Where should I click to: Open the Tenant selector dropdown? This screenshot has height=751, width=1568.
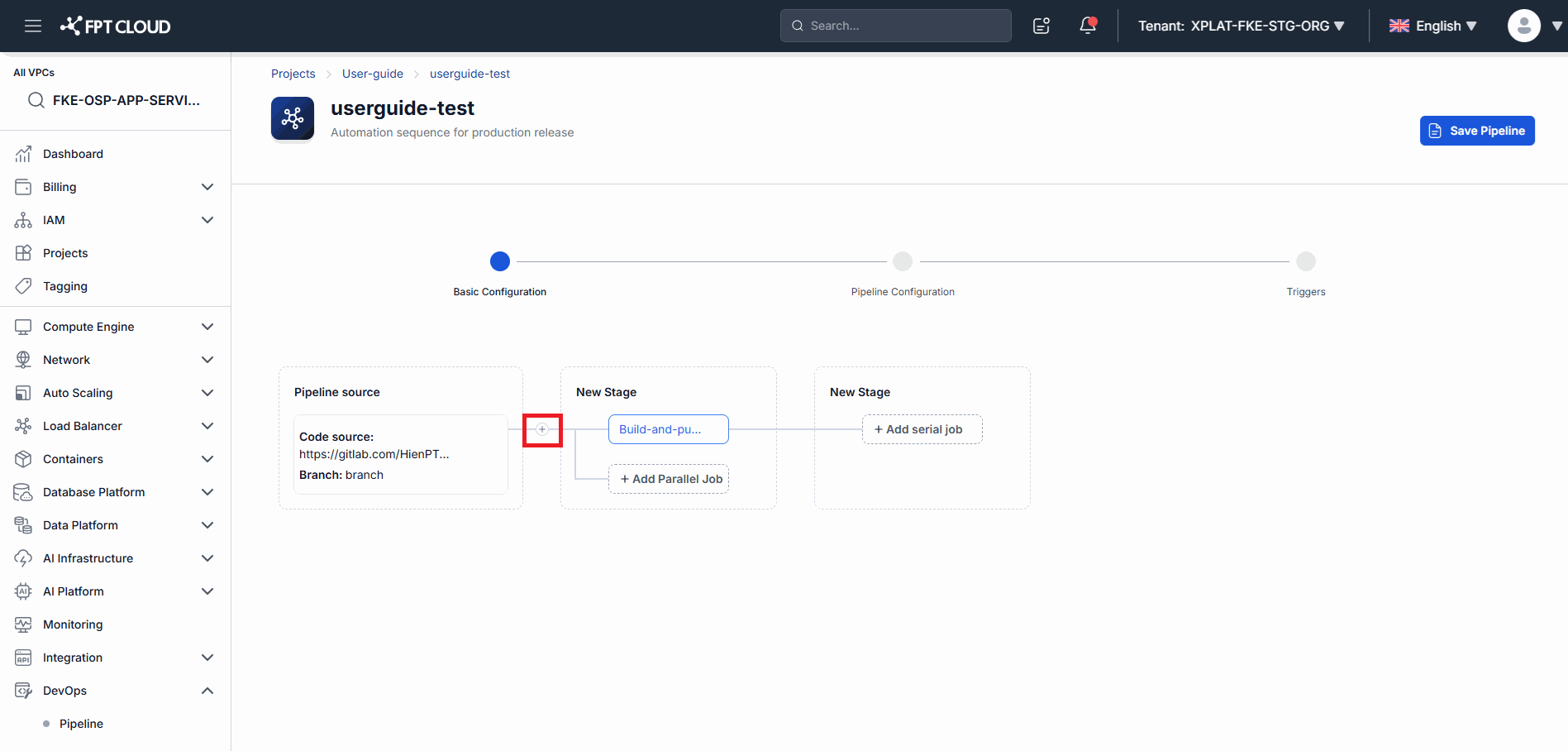click(1242, 26)
